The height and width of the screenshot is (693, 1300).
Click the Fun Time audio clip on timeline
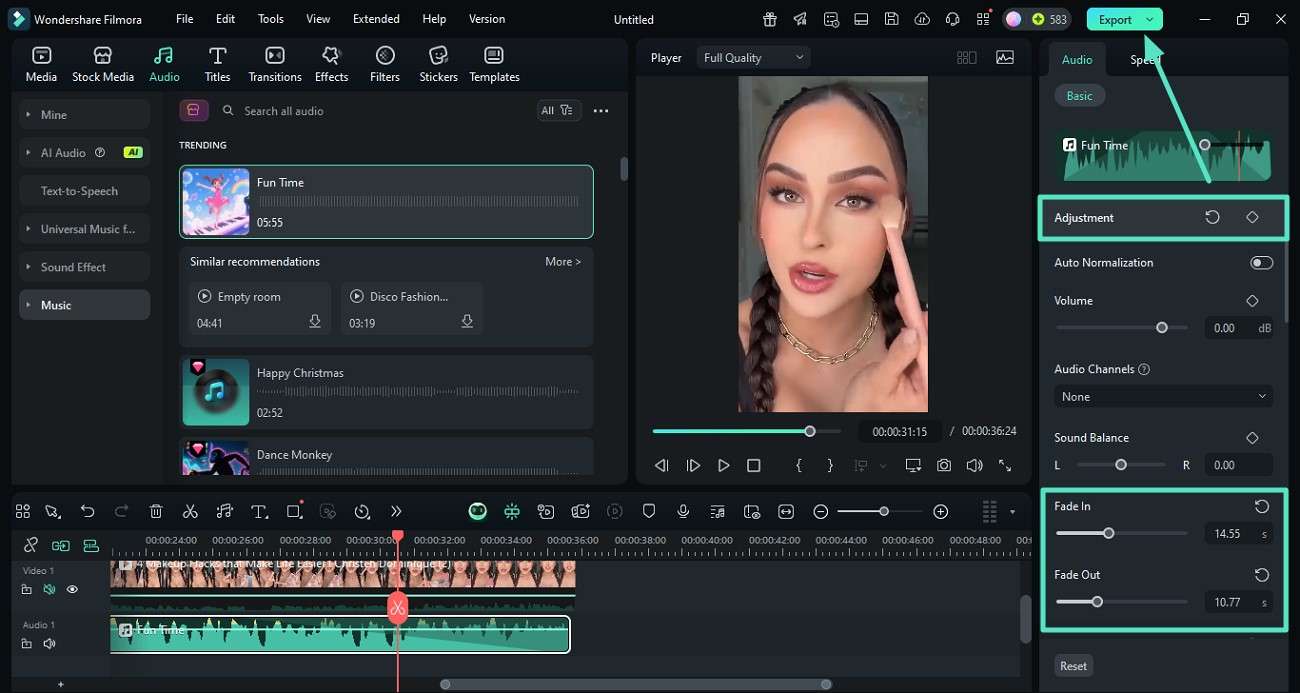point(340,634)
